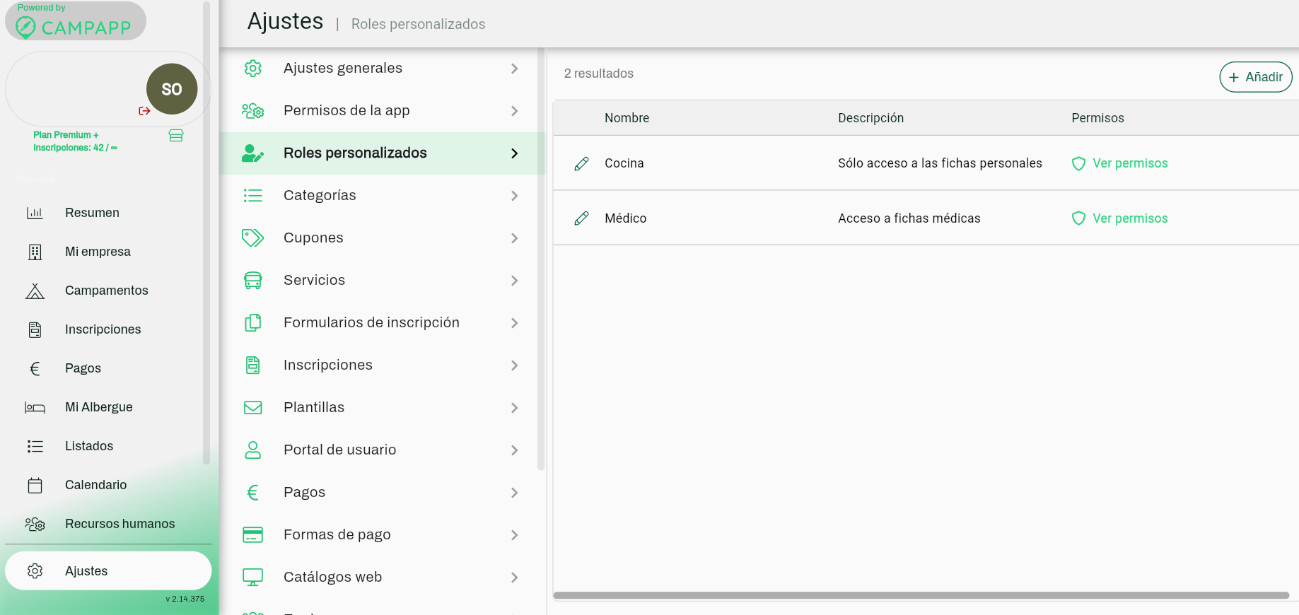The image size is (1299, 615).
Task: Click the pencil edit icon for Cocina
Action: [x=581, y=163]
